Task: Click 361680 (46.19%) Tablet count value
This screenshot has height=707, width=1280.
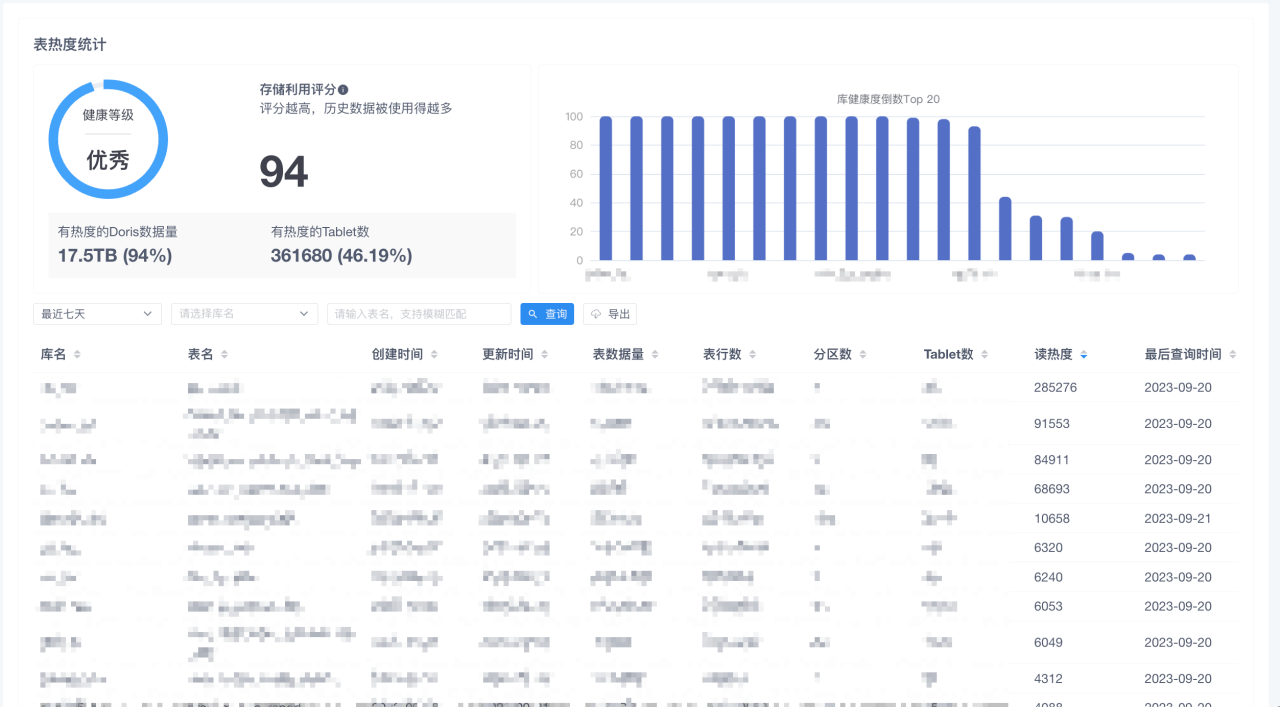Action: coord(341,256)
